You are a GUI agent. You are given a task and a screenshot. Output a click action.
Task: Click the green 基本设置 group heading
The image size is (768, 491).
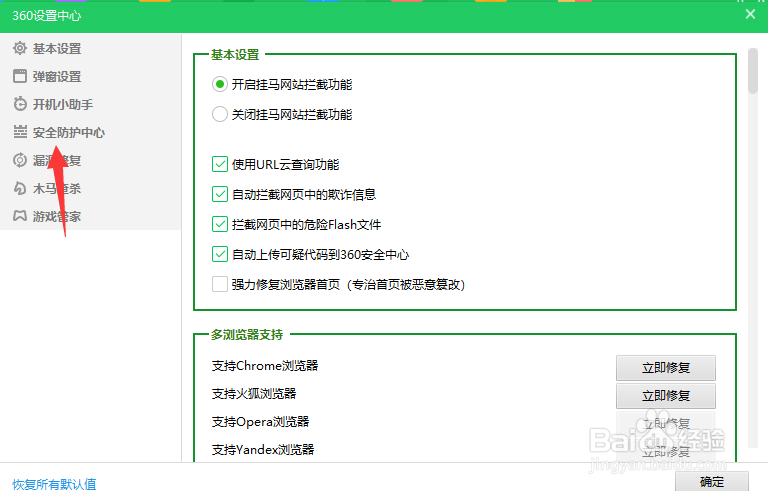tap(235, 54)
